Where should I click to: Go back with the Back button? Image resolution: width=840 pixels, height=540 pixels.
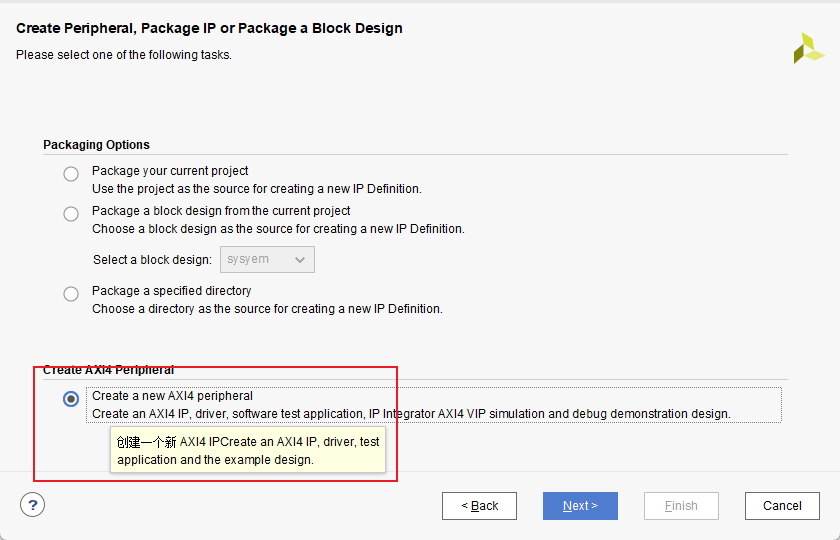tap(479, 506)
